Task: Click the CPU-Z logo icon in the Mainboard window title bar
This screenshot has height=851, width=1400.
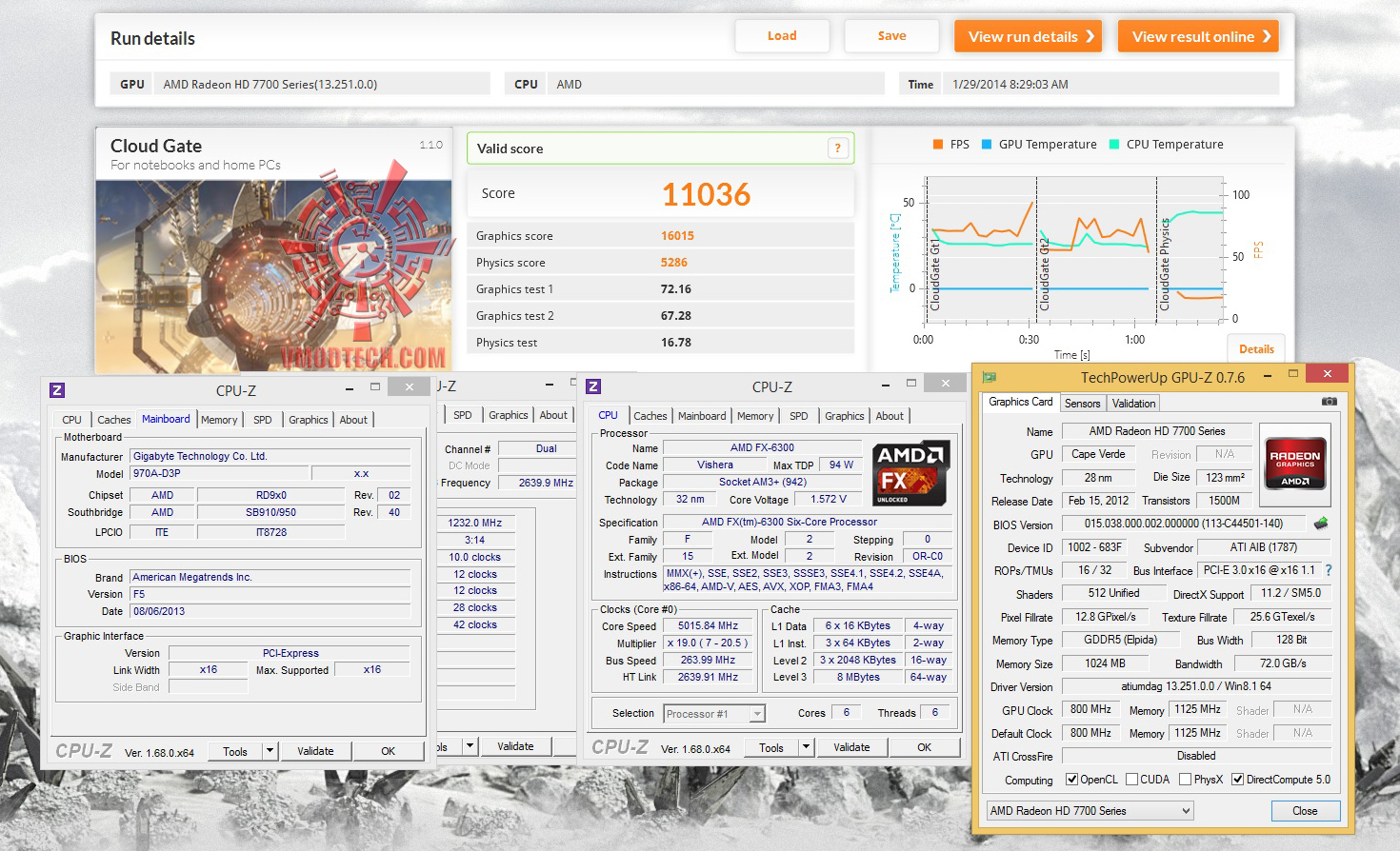Action: (x=57, y=390)
